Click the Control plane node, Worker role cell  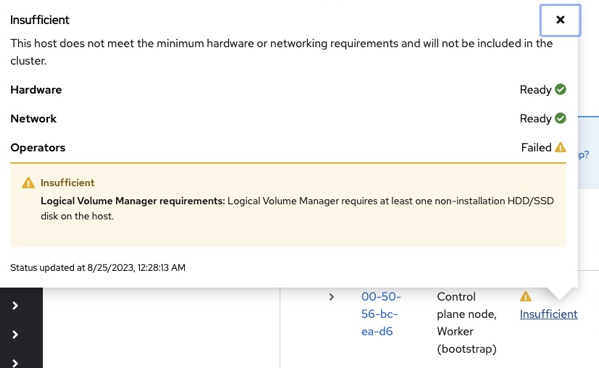tap(466, 323)
